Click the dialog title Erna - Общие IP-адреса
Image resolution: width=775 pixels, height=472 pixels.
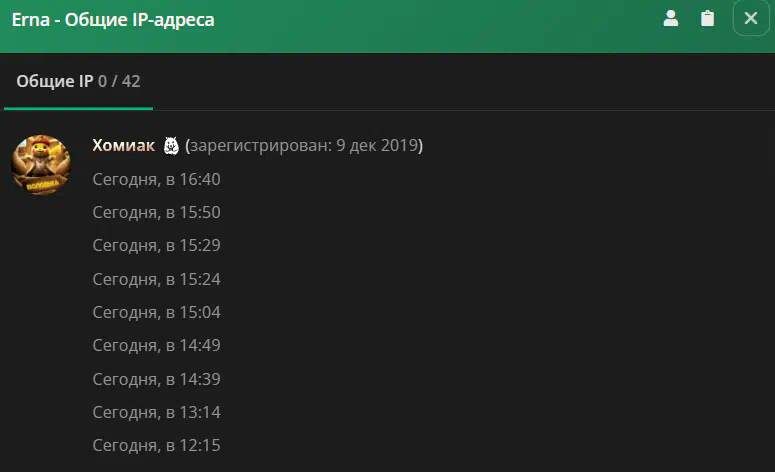pos(113,20)
